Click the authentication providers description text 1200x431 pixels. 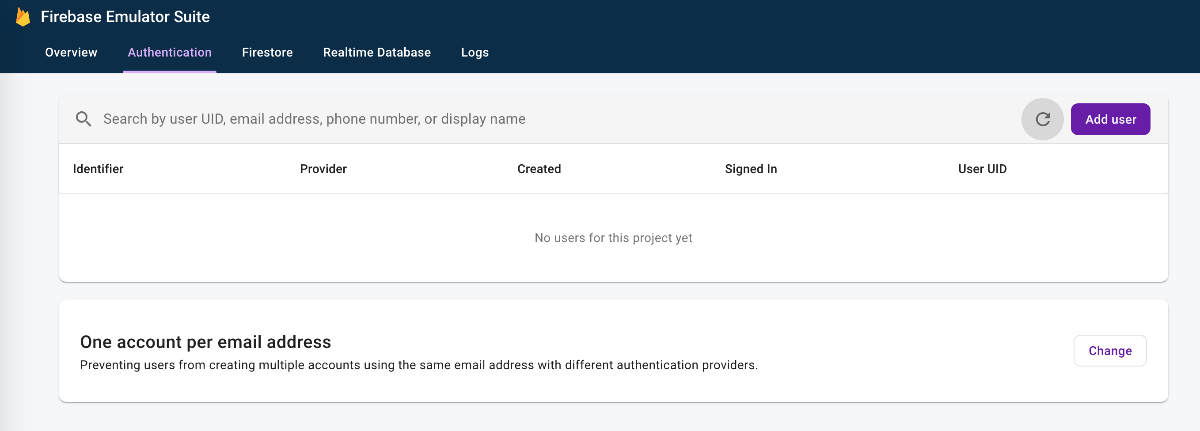point(419,365)
